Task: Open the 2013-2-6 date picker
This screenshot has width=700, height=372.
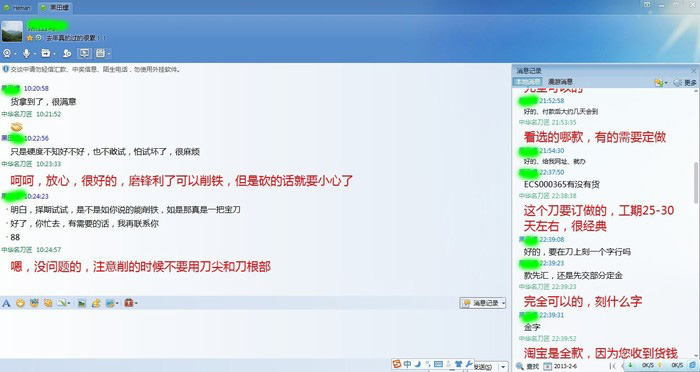Action: pyautogui.click(x=562, y=366)
